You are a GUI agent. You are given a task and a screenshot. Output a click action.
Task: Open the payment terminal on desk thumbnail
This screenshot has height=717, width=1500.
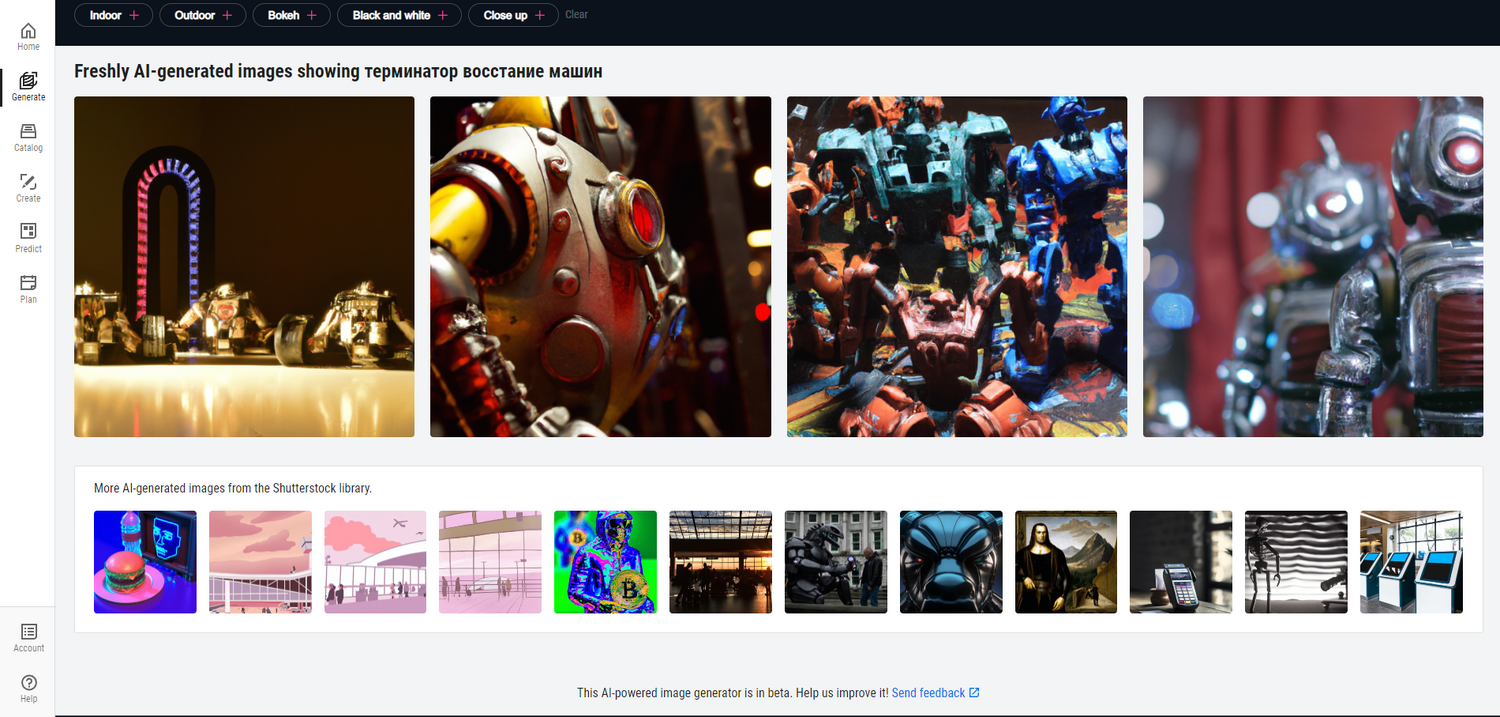(x=1181, y=562)
